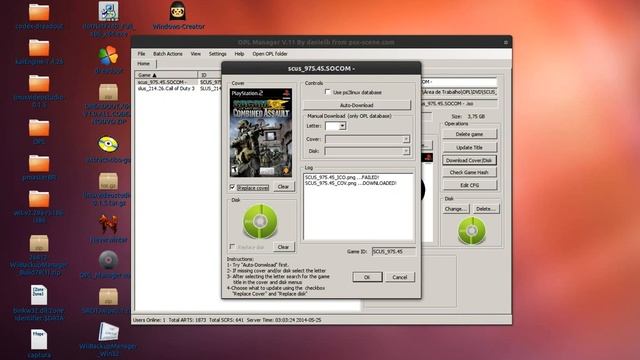Open the Cover combo box in Manual Download
The height and width of the screenshot is (360, 640).
(367, 139)
